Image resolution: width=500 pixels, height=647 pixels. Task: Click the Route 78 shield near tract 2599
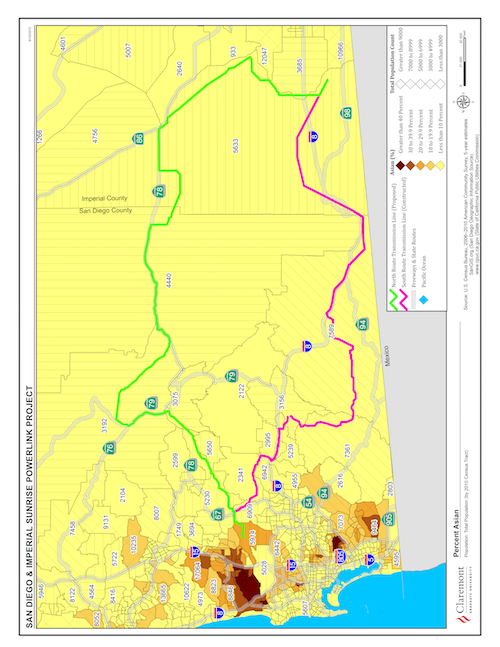tap(191, 465)
